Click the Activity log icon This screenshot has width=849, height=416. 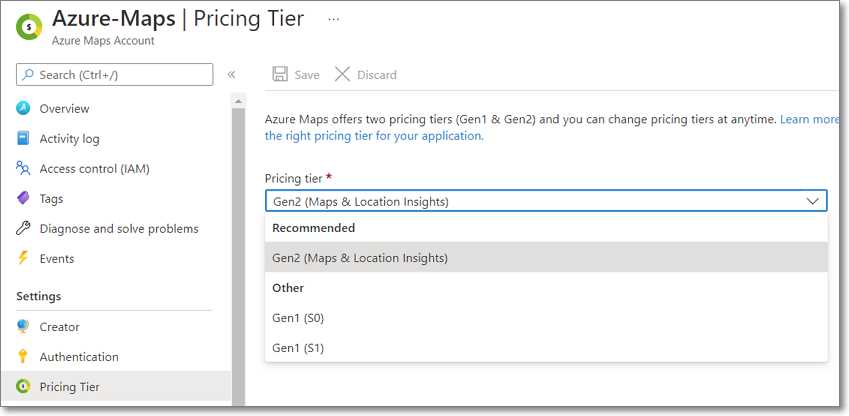click(23, 139)
